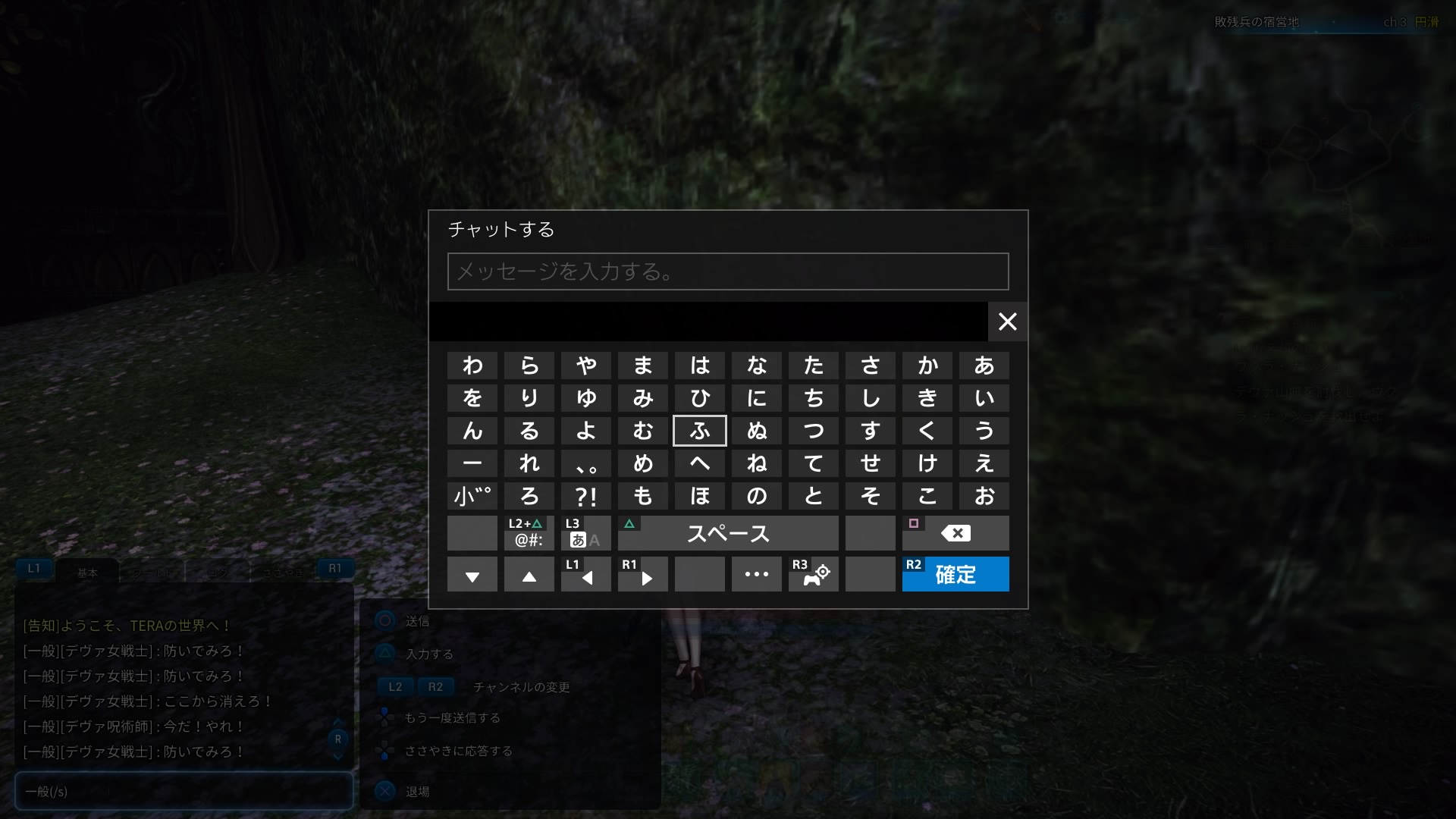The height and width of the screenshot is (819, 1456).
Task: Tap the long vowel ー key
Action: 472,463
